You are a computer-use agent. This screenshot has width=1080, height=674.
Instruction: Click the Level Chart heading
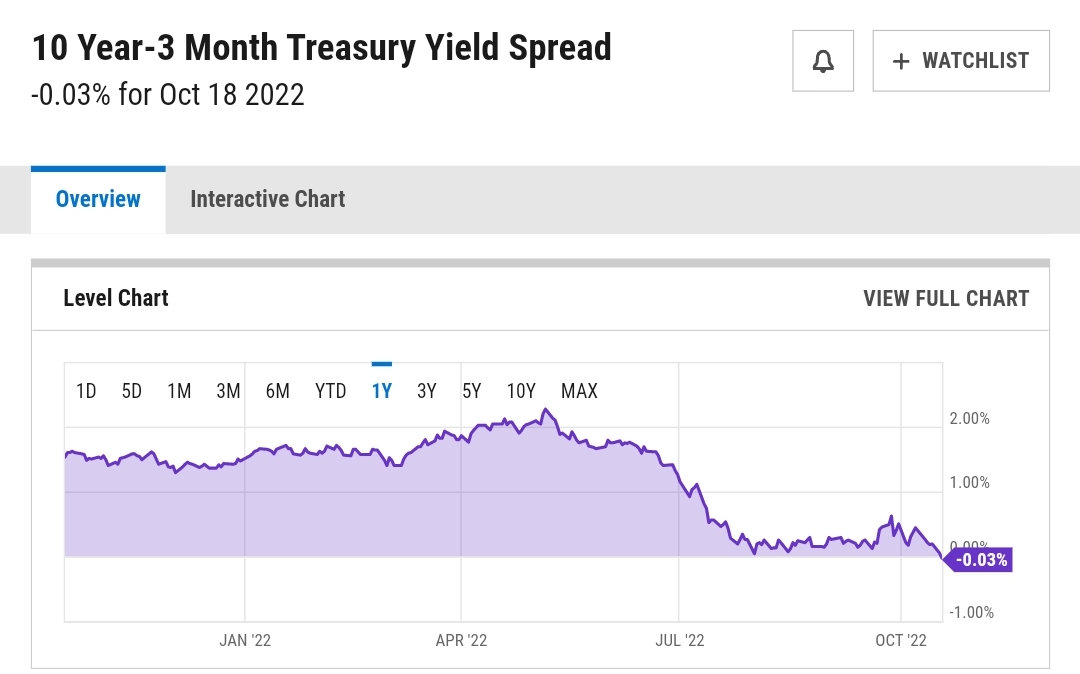[x=116, y=298]
